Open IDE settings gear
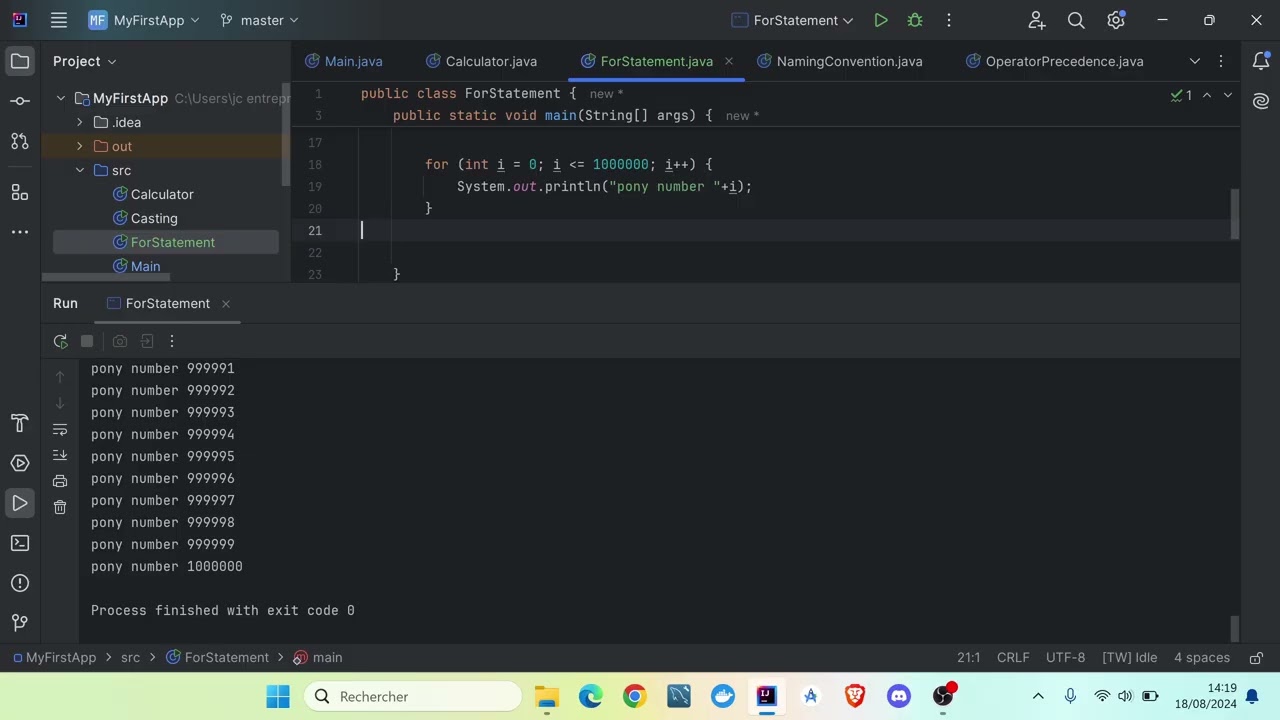 pos(1116,20)
